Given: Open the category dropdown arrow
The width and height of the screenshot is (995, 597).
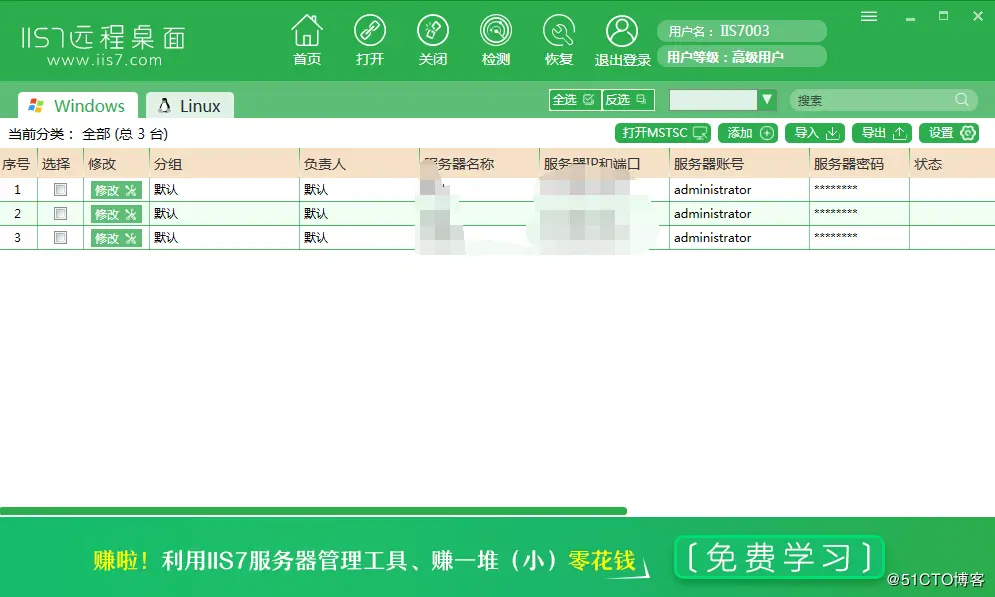Looking at the screenshot, I should 767,100.
